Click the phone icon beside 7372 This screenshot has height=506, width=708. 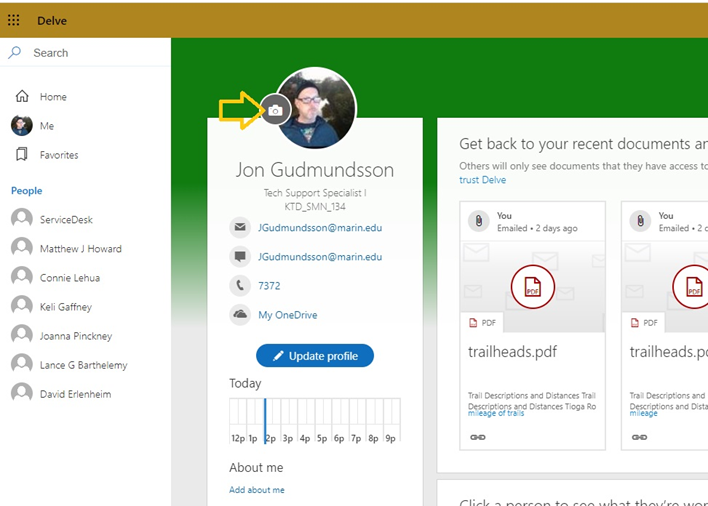tap(240, 286)
